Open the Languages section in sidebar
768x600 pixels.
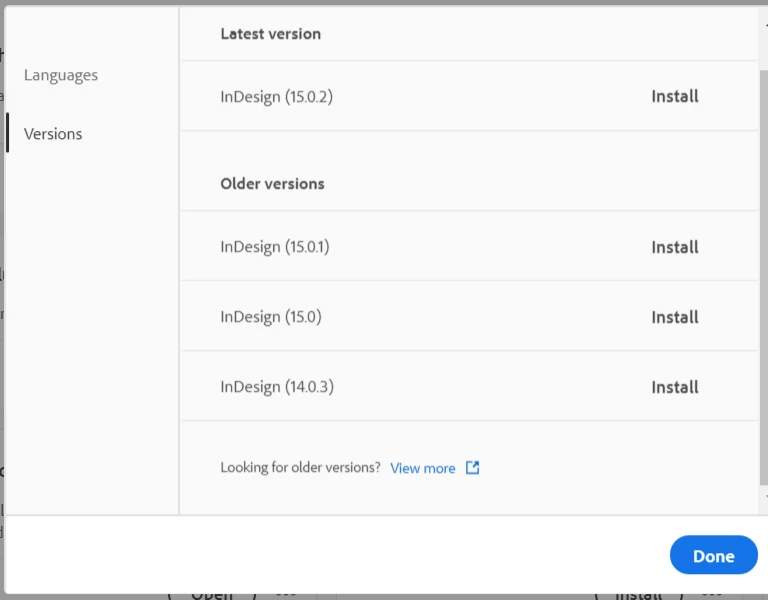point(61,75)
